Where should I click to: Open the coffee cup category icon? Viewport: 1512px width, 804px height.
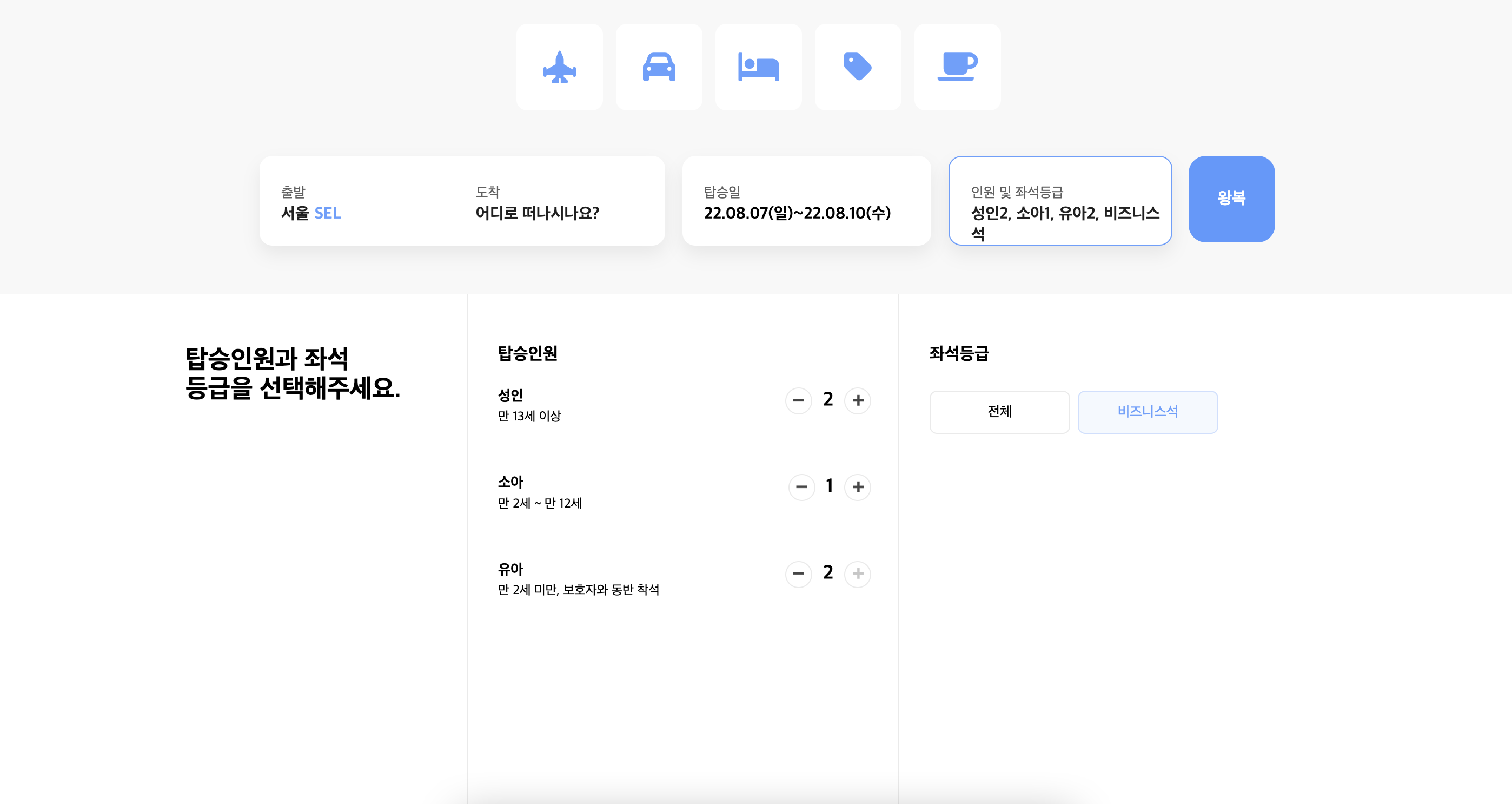pos(957,67)
